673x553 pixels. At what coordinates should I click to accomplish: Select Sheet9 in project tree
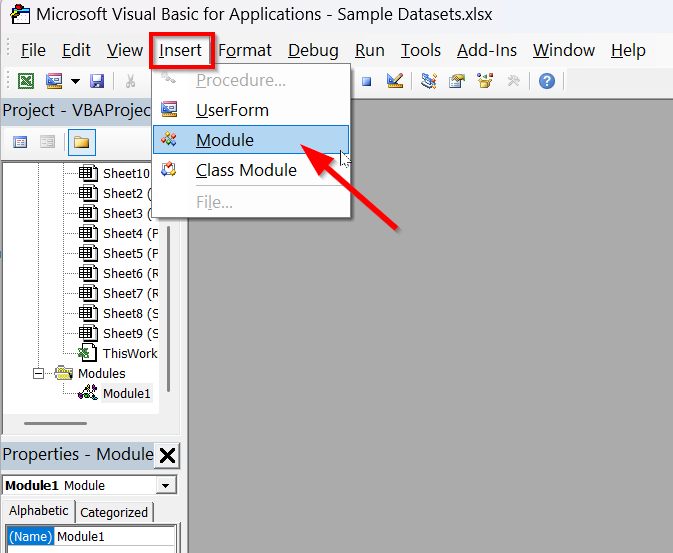point(130,334)
